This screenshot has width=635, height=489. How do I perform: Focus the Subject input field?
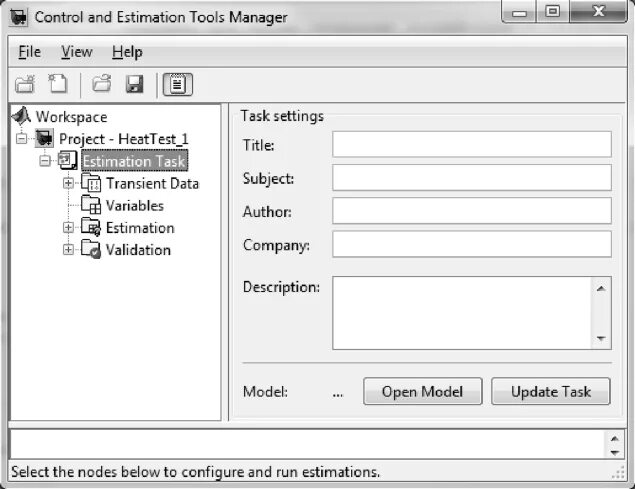point(472,177)
